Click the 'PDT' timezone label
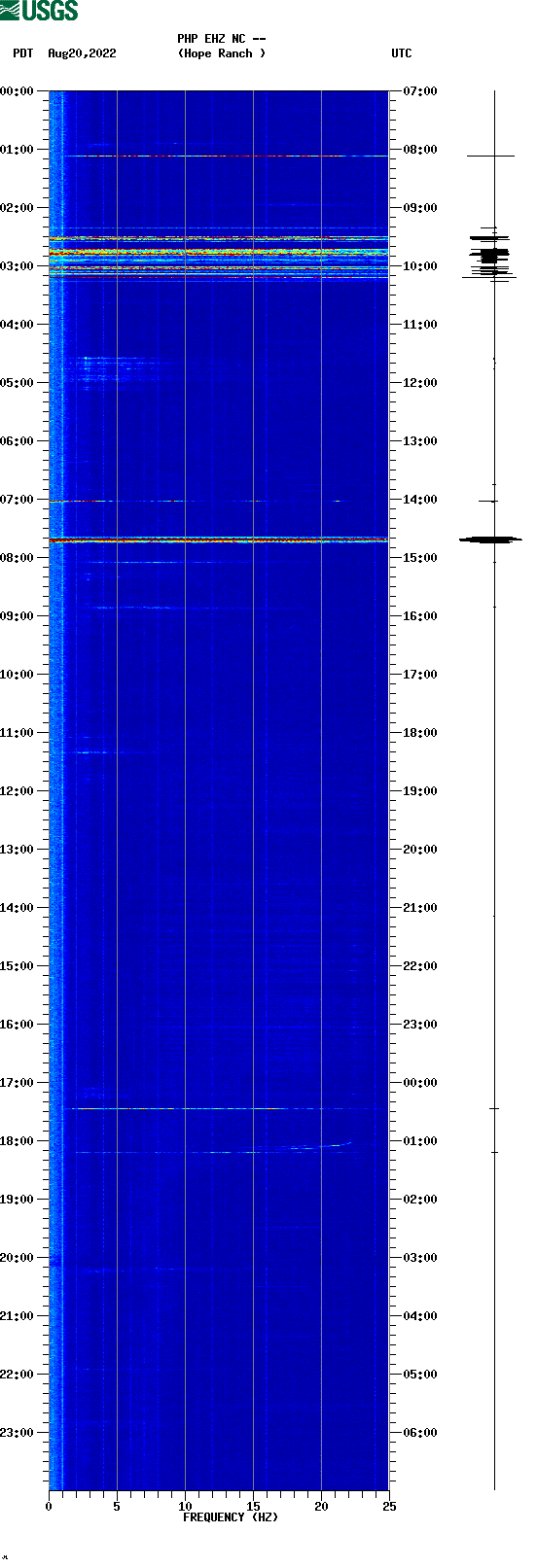 click(23, 53)
